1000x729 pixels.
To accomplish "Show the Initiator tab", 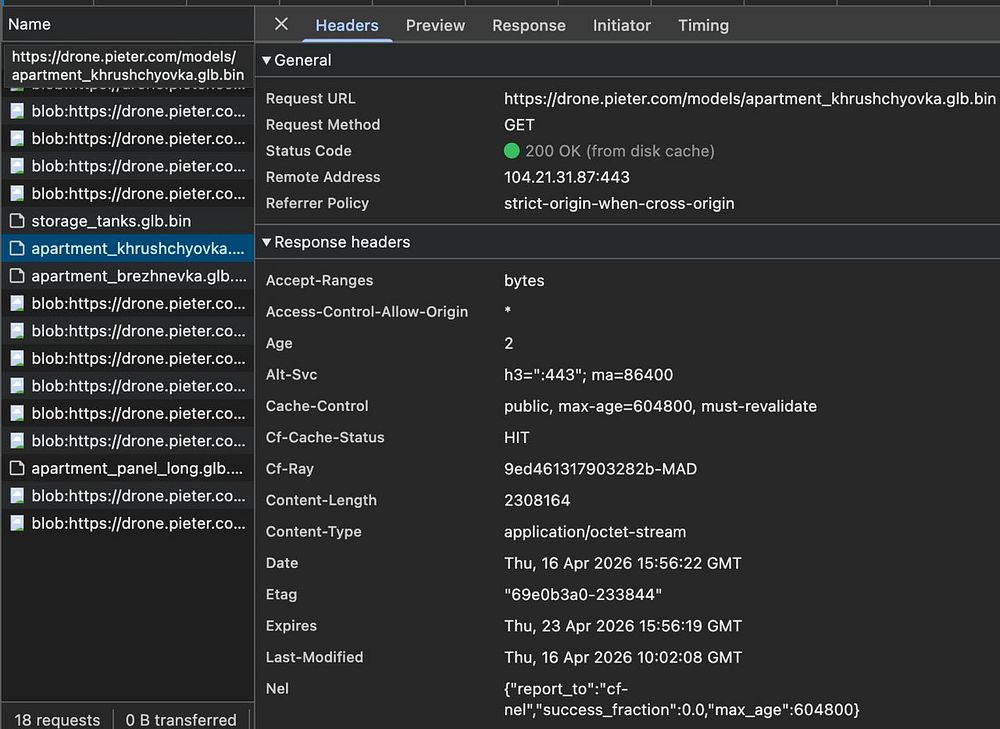I will click(x=621, y=26).
